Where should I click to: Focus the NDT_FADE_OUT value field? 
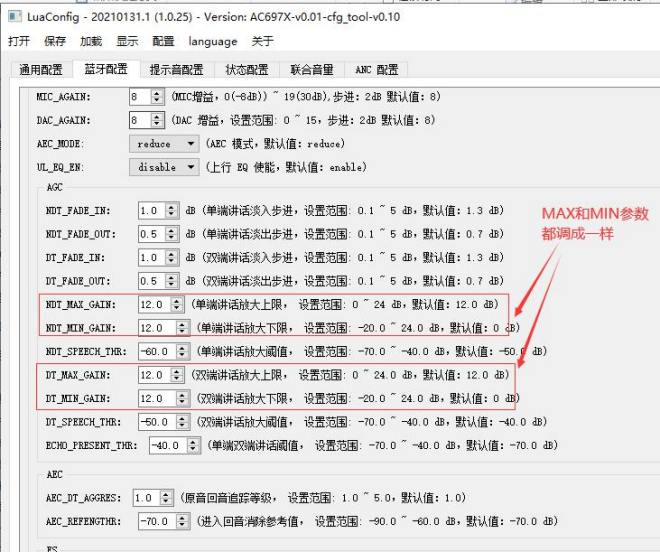[x=152, y=234]
